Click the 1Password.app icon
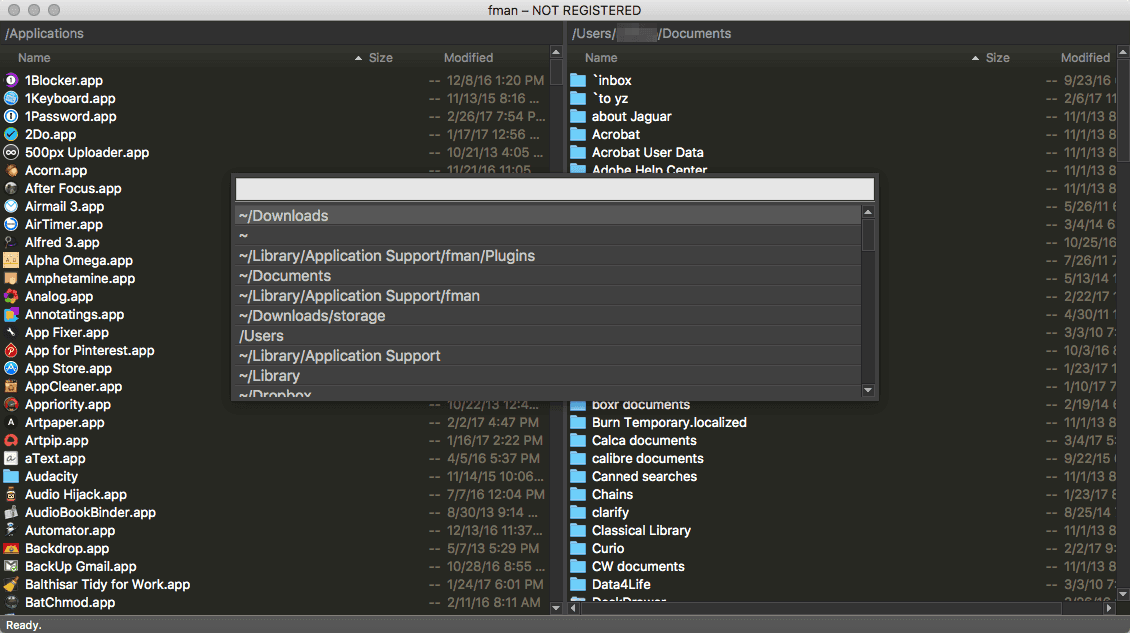The image size is (1130, 633). tap(11, 116)
